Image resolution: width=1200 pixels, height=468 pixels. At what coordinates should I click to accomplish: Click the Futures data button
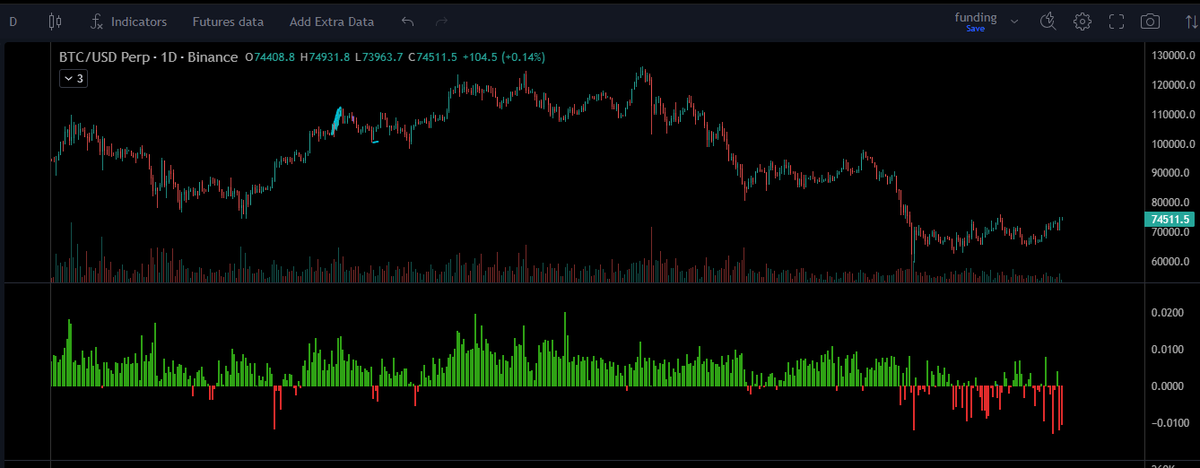(228, 21)
